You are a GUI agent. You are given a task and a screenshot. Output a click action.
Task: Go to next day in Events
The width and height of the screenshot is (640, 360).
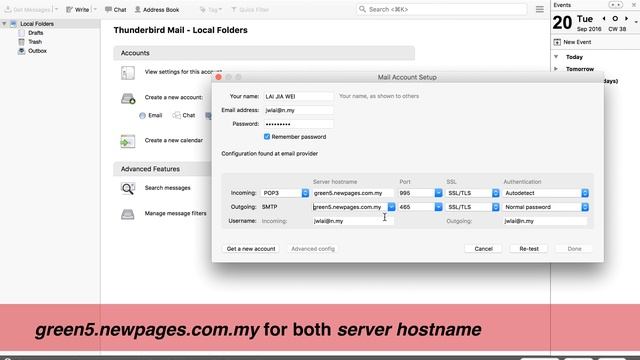[627, 19]
